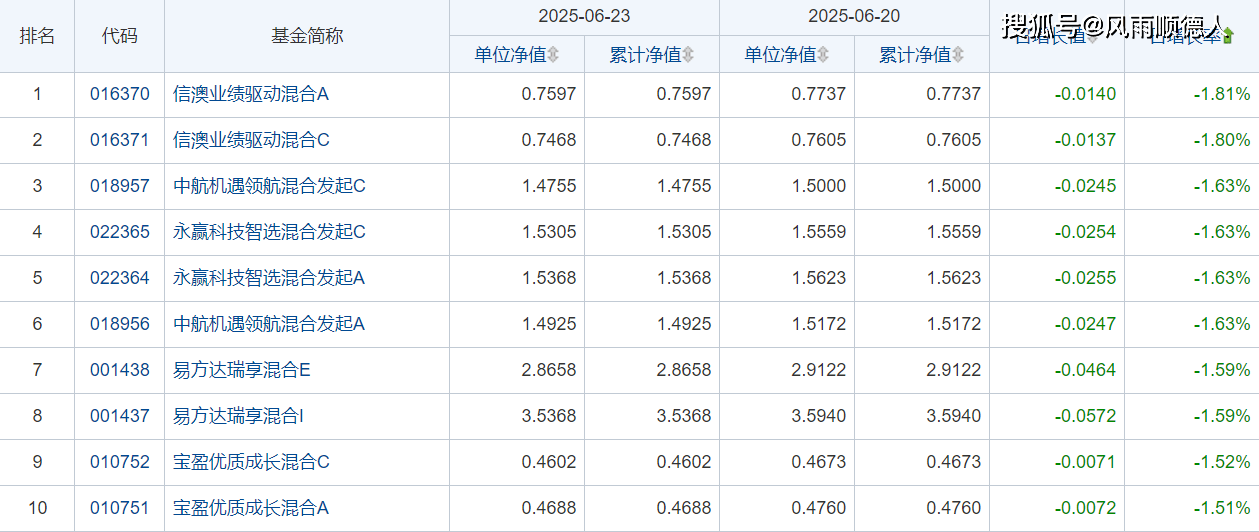Select growth rate -1.51% for 010751
The width and height of the screenshot is (1259, 532).
click(1221, 508)
